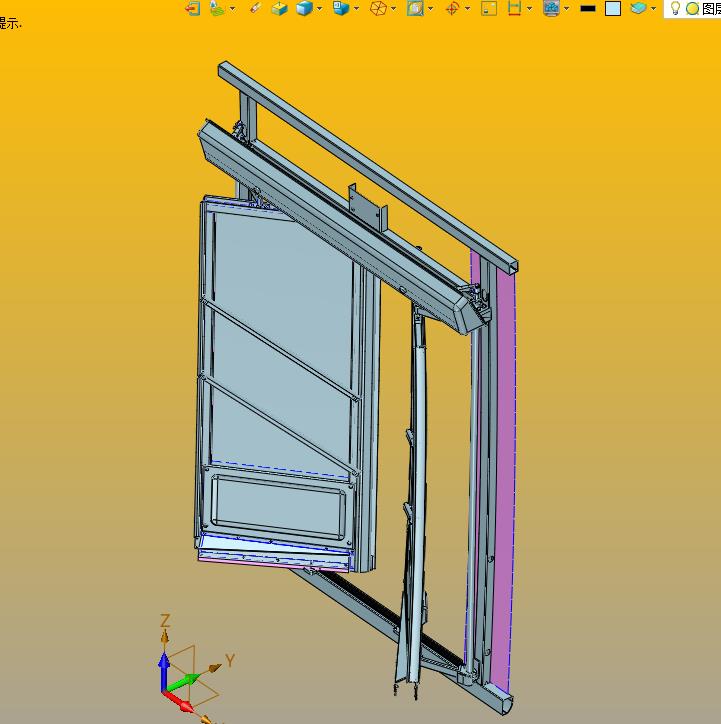Click the measure distance dimension icon
The height and width of the screenshot is (724, 721).
514,8
